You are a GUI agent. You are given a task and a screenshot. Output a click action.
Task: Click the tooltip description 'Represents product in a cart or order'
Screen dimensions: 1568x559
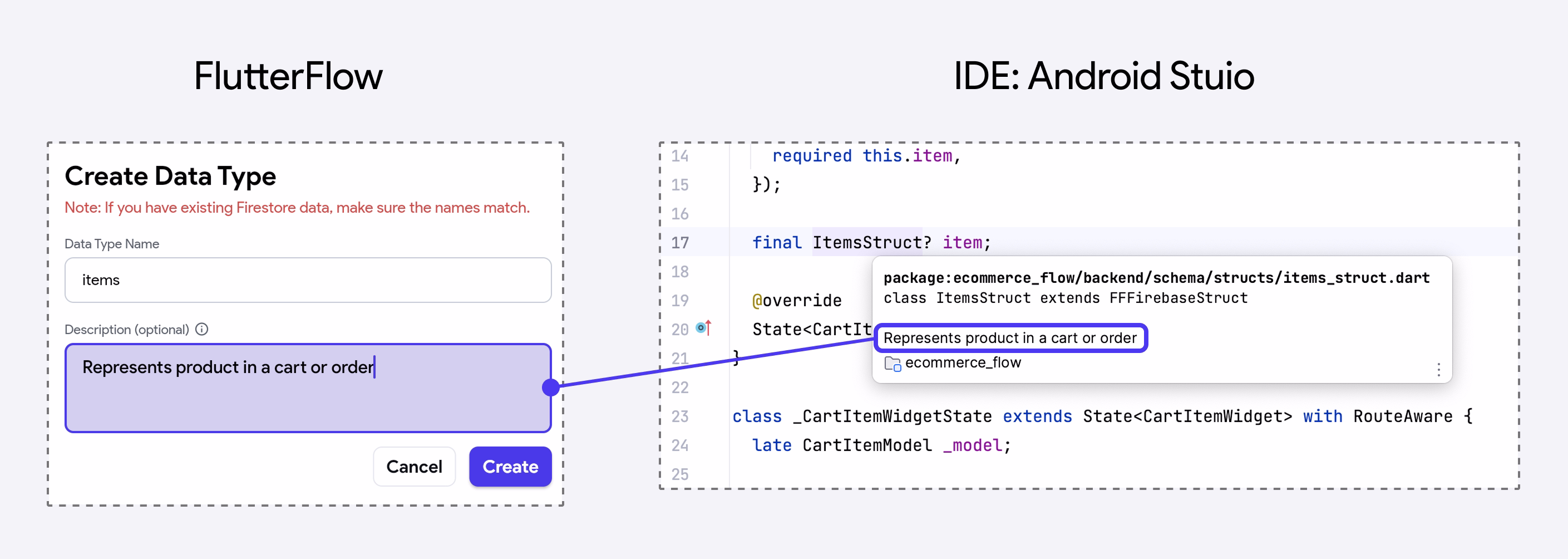(x=1010, y=338)
